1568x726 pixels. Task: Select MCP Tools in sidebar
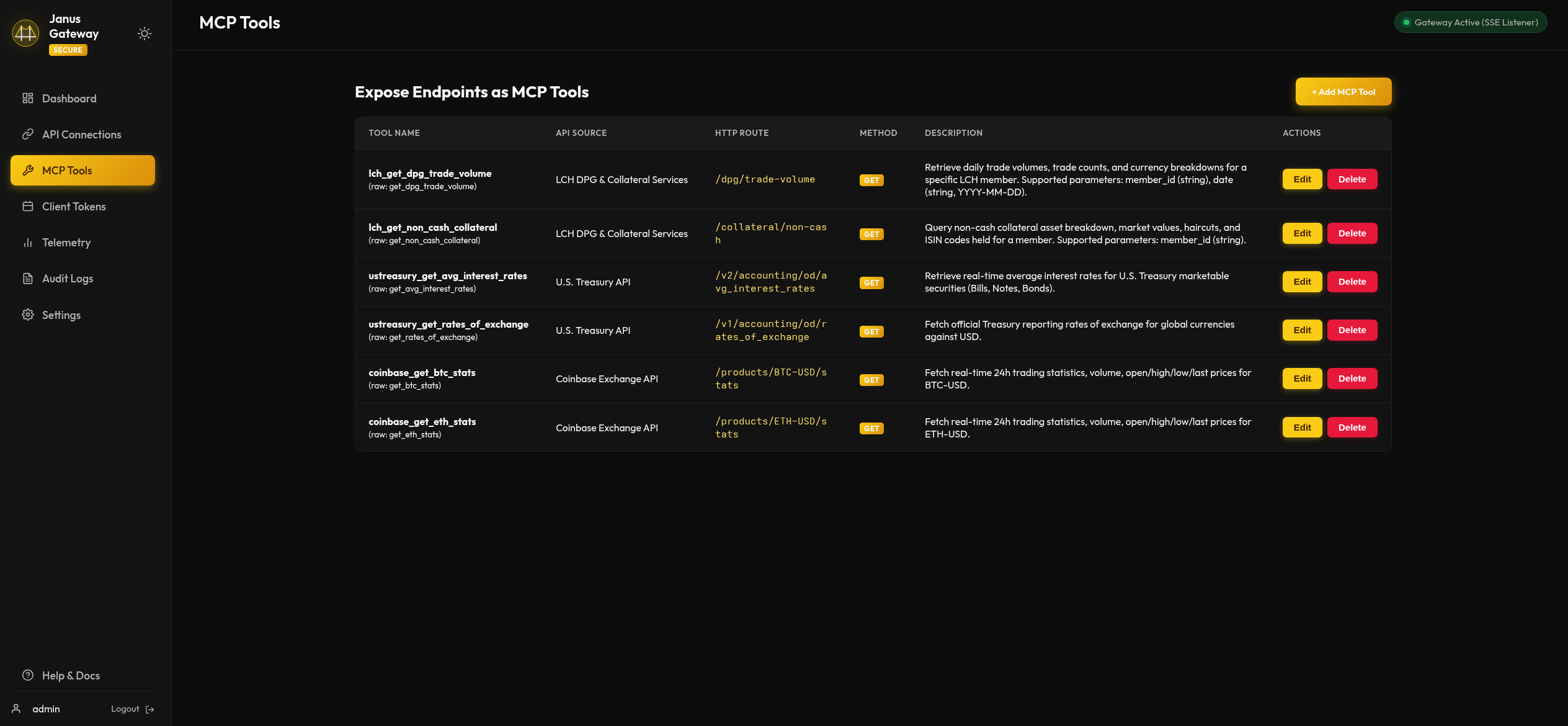pos(82,170)
